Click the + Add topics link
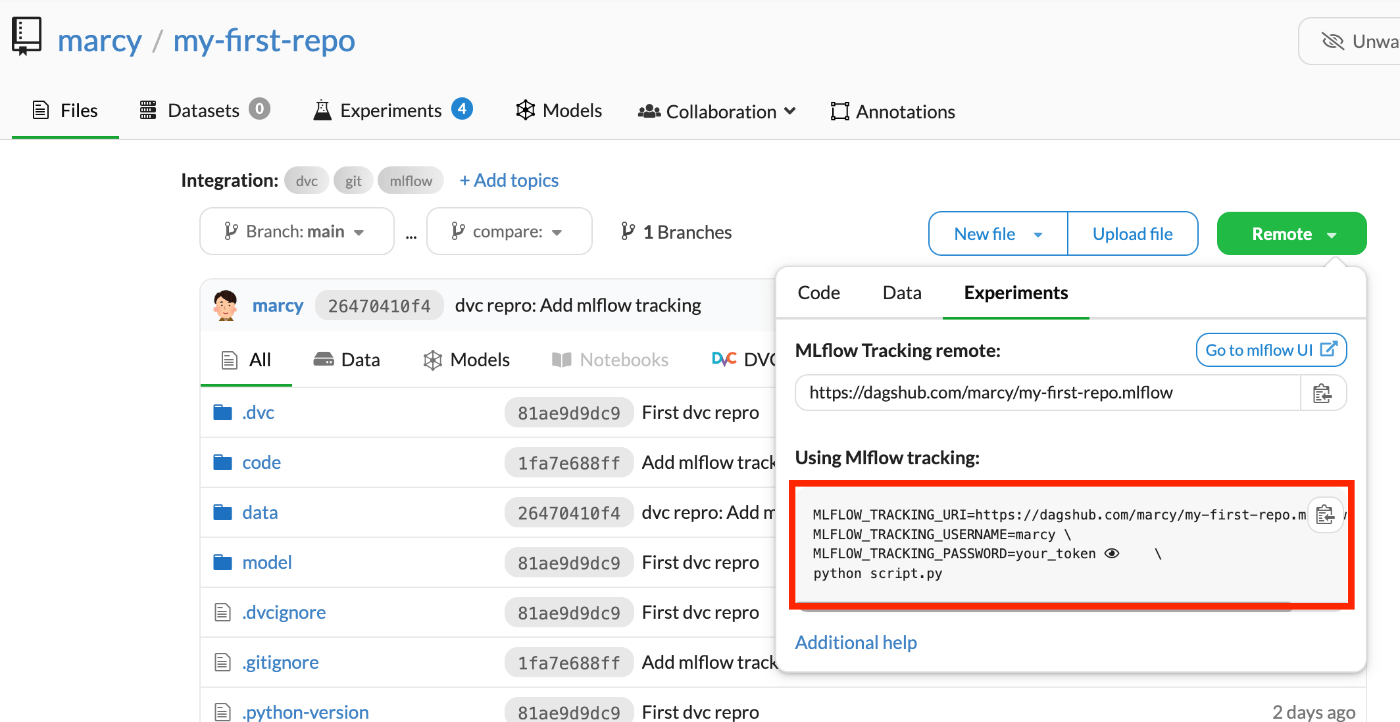The image size is (1400, 722). [x=509, y=180]
